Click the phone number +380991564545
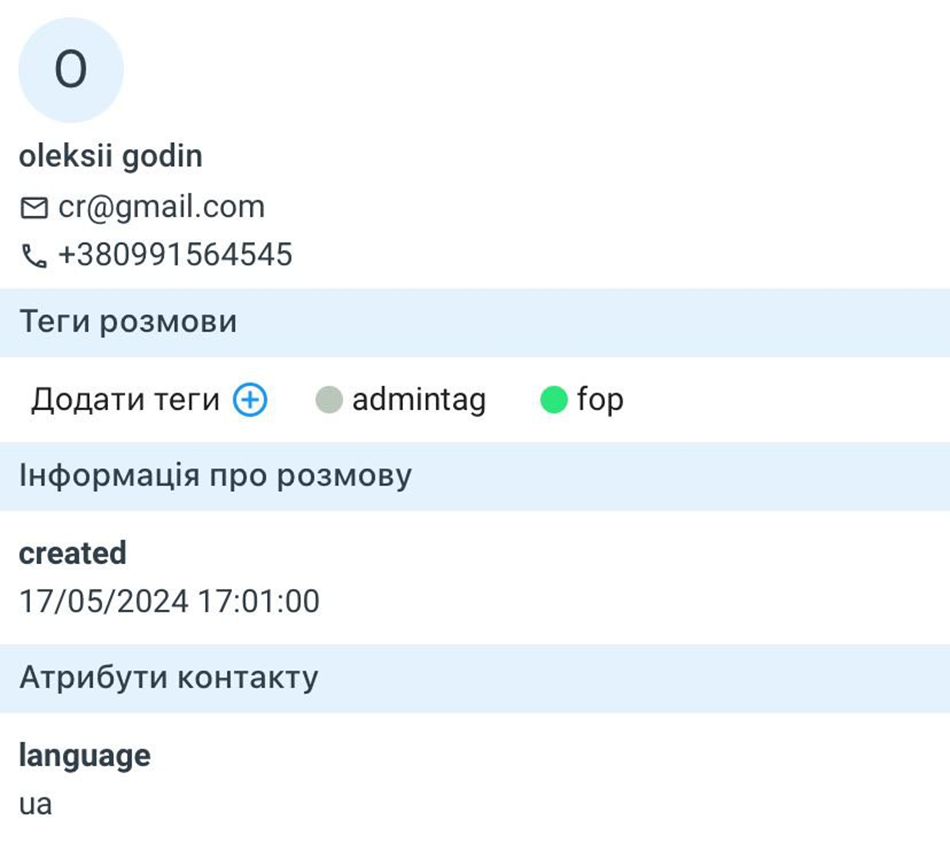The height and width of the screenshot is (843, 950). (x=175, y=255)
